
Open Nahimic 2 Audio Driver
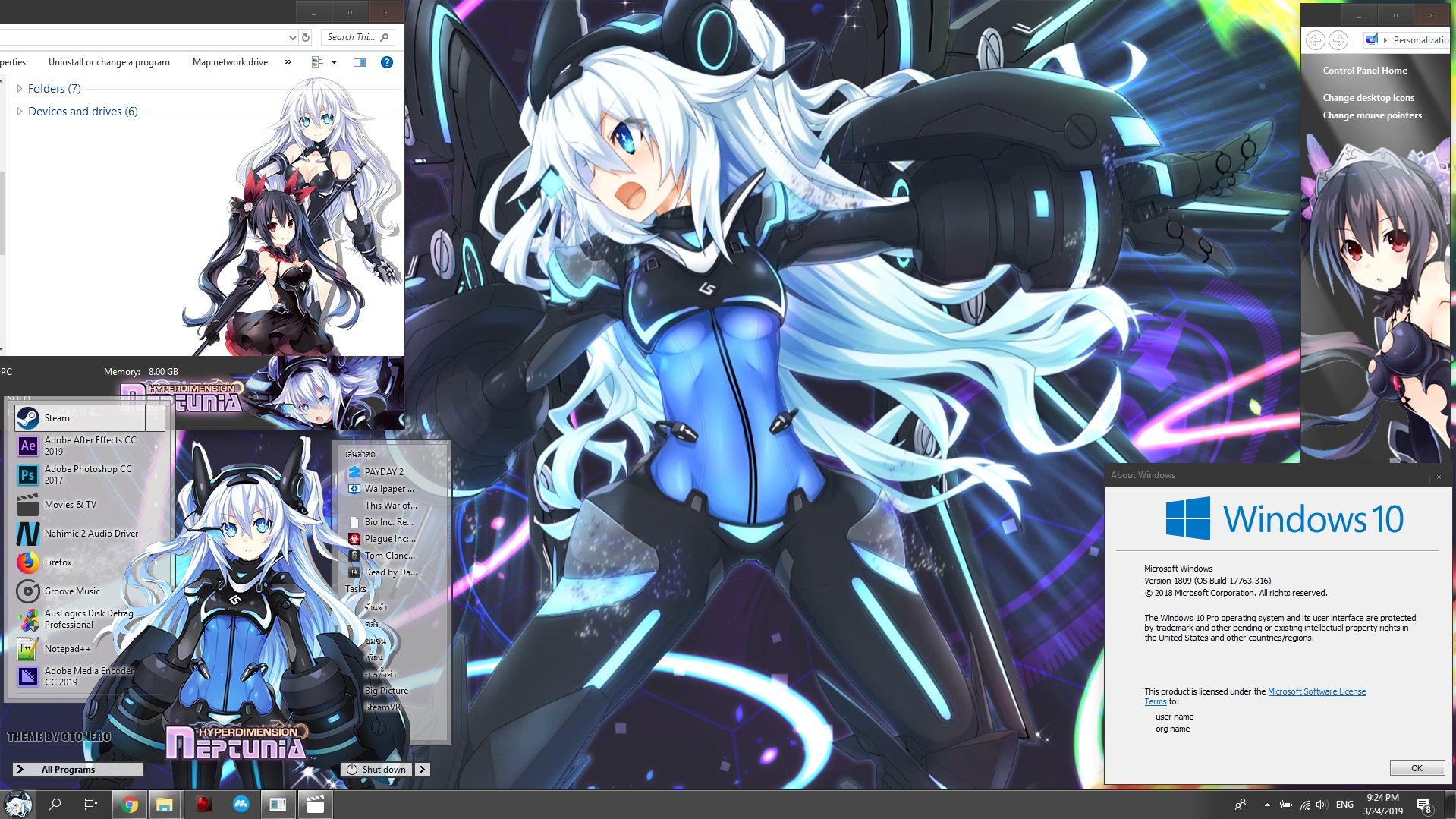89,534
